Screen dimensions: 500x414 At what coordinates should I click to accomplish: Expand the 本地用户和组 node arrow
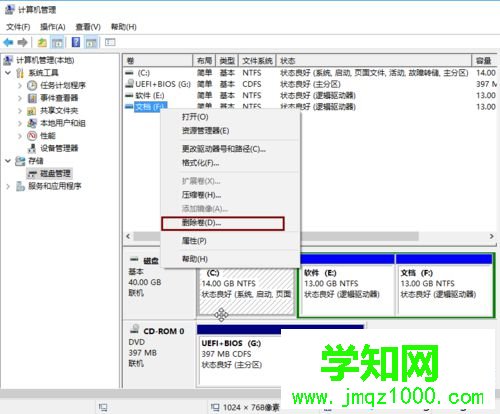20,123
